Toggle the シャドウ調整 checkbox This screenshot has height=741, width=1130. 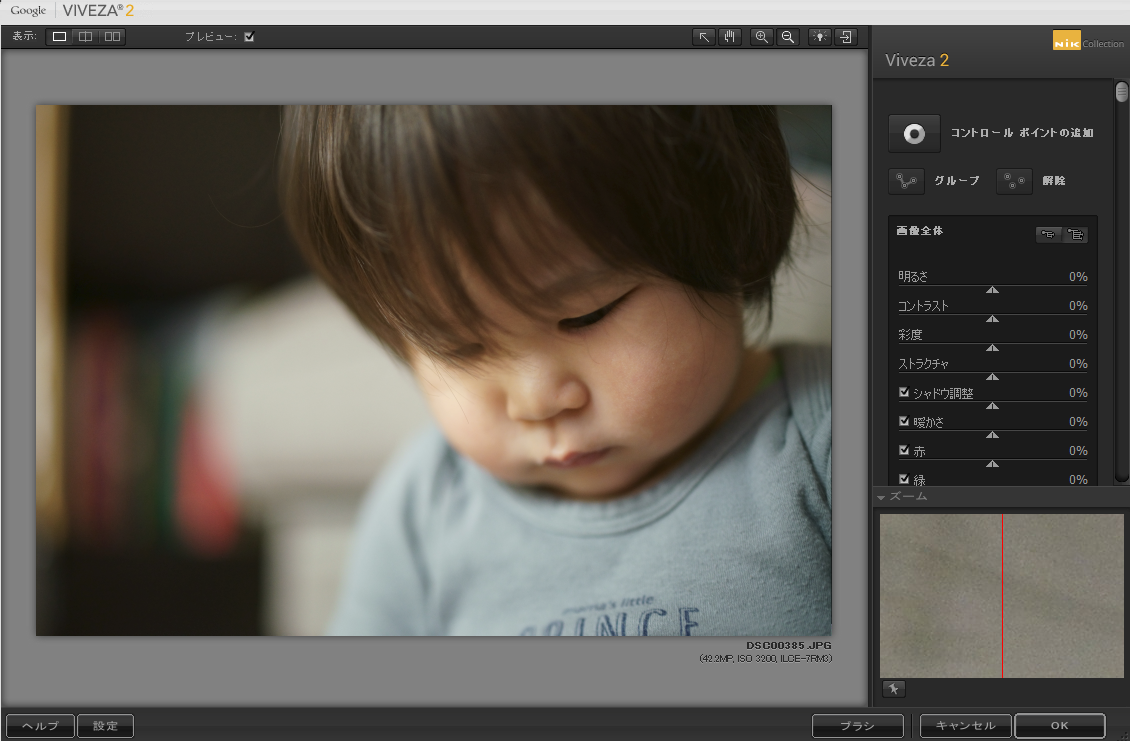click(904, 393)
